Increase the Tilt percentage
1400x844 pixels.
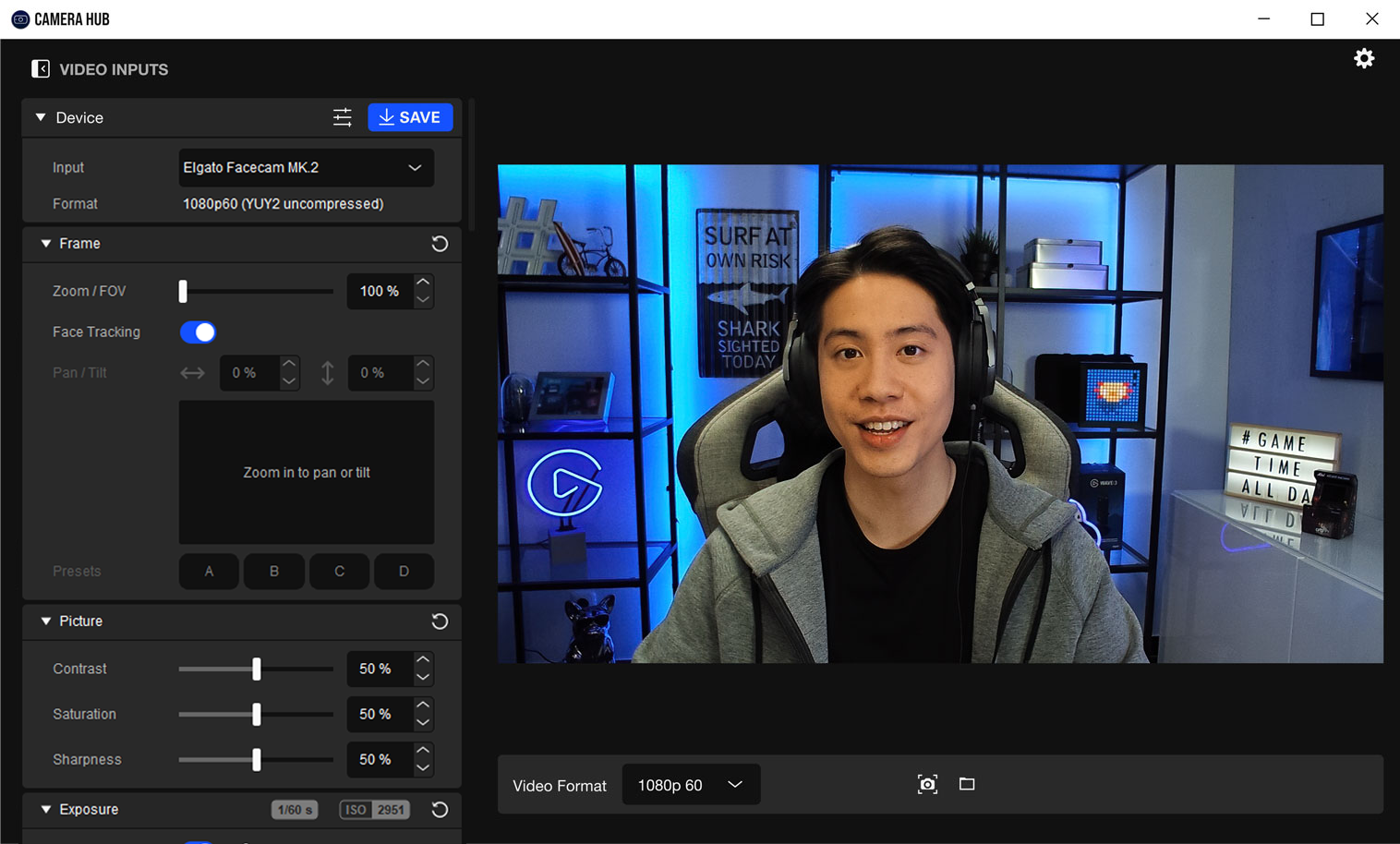coord(423,365)
